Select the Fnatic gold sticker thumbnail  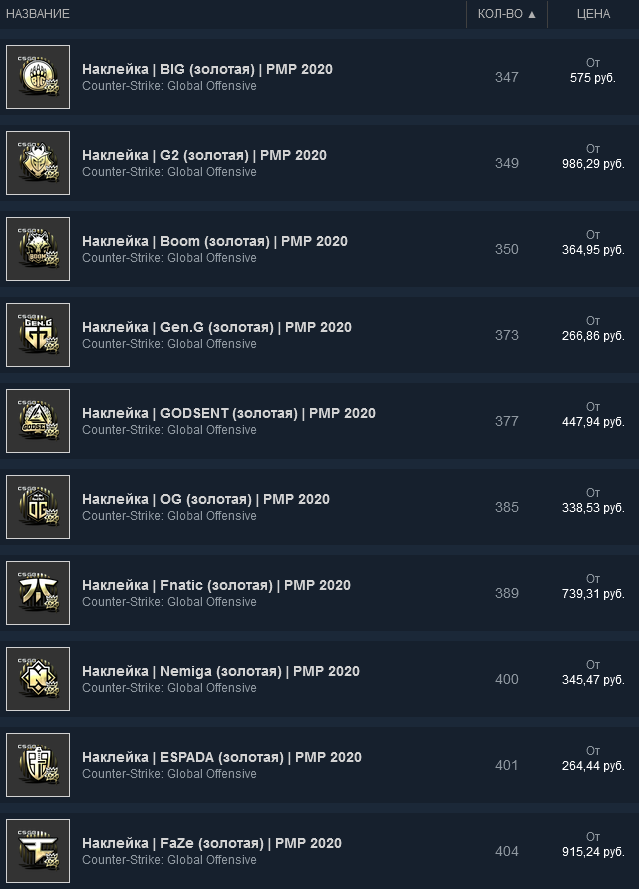coord(38,593)
